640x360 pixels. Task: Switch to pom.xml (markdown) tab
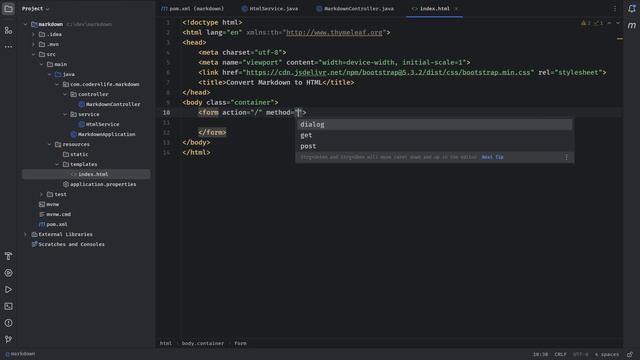193,9
